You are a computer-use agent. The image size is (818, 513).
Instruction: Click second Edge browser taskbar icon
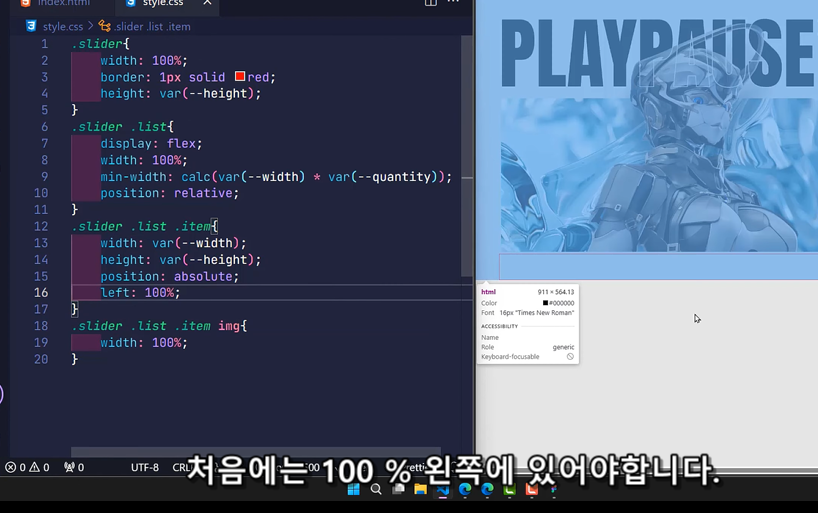[x=487, y=490]
